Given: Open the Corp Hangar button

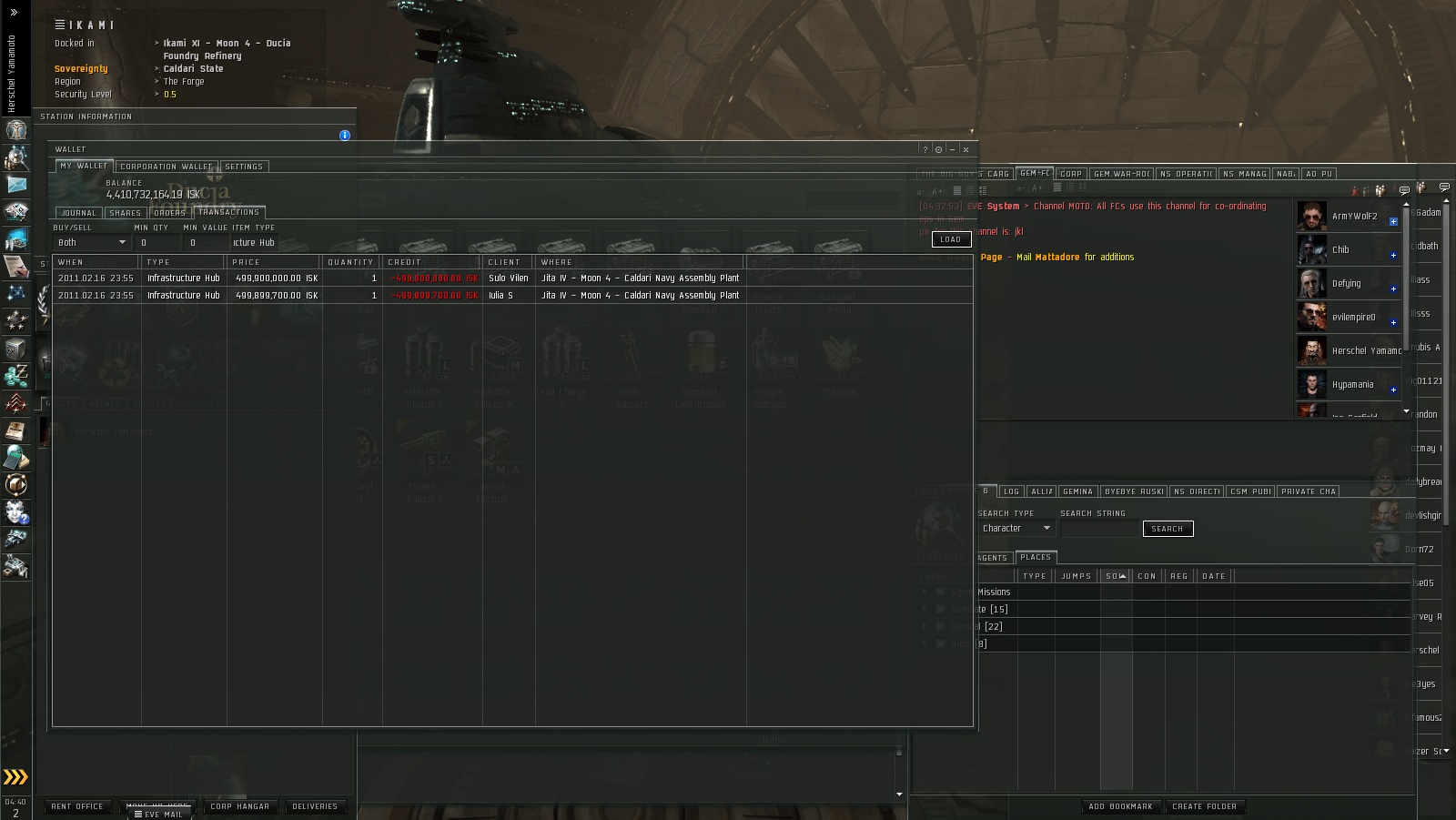Looking at the screenshot, I should pyautogui.click(x=240, y=806).
